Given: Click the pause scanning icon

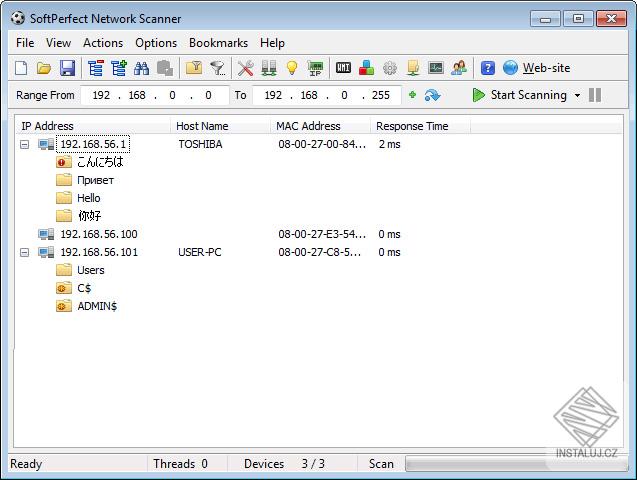Looking at the screenshot, I should pos(595,95).
